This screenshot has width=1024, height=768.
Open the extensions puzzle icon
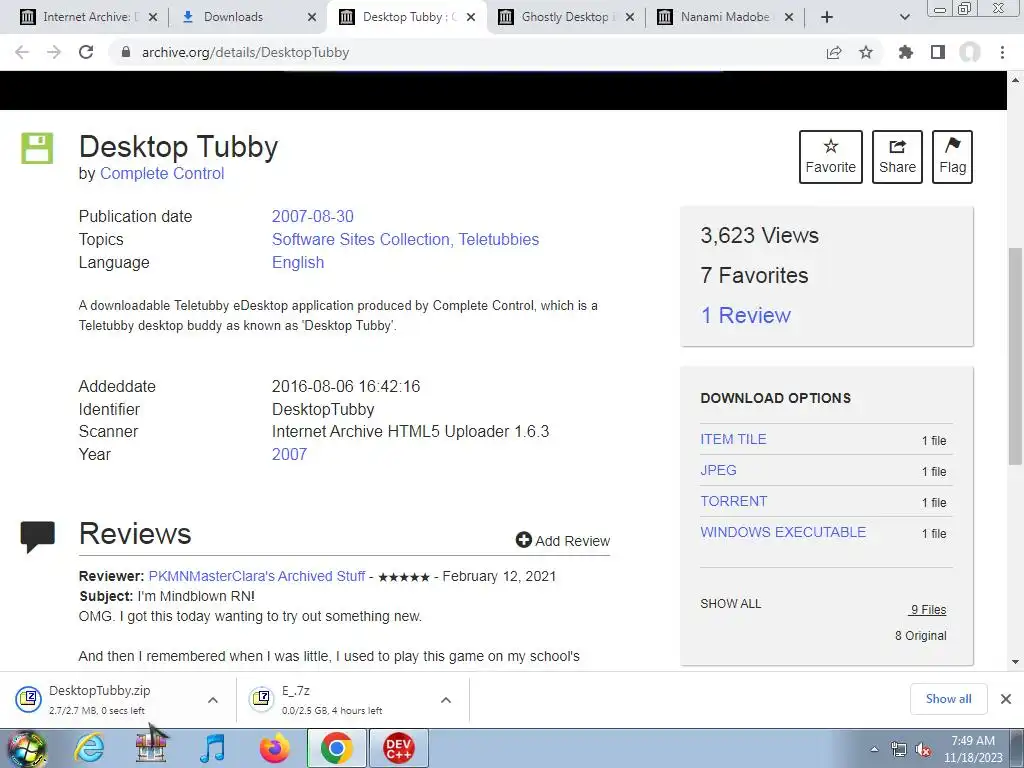click(x=906, y=52)
